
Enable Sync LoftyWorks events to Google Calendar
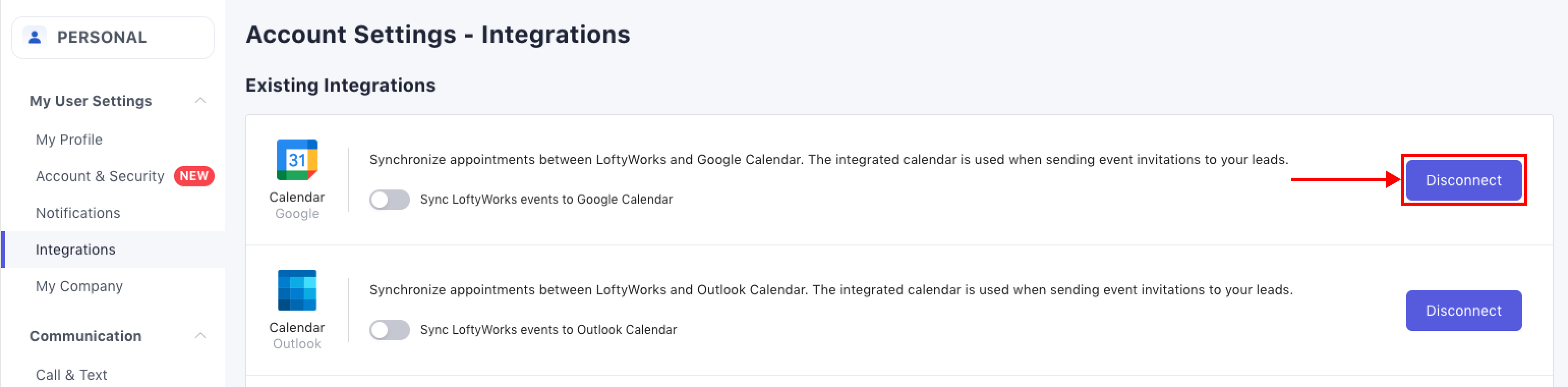(390, 200)
